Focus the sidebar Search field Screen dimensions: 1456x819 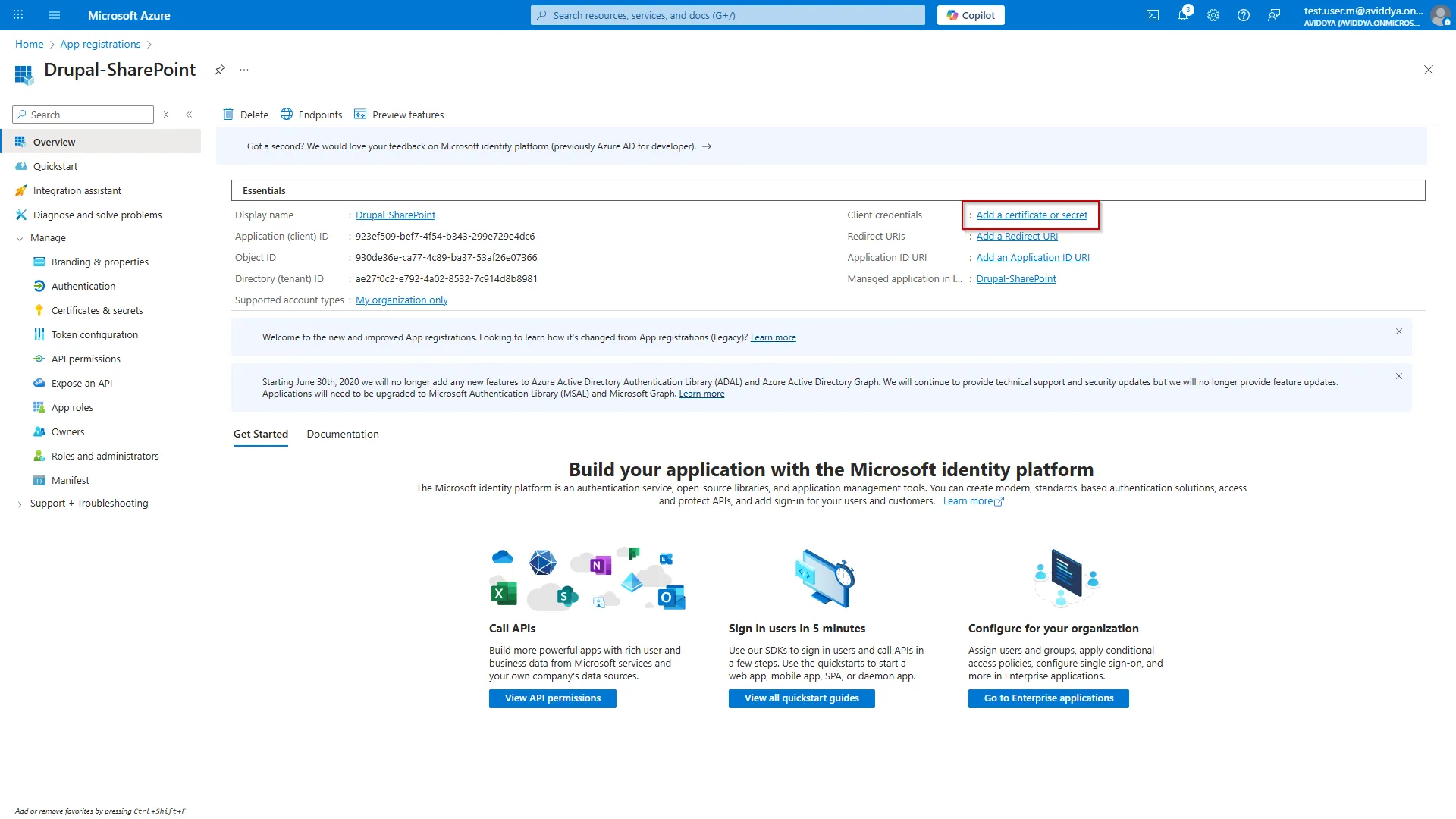(x=83, y=115)
